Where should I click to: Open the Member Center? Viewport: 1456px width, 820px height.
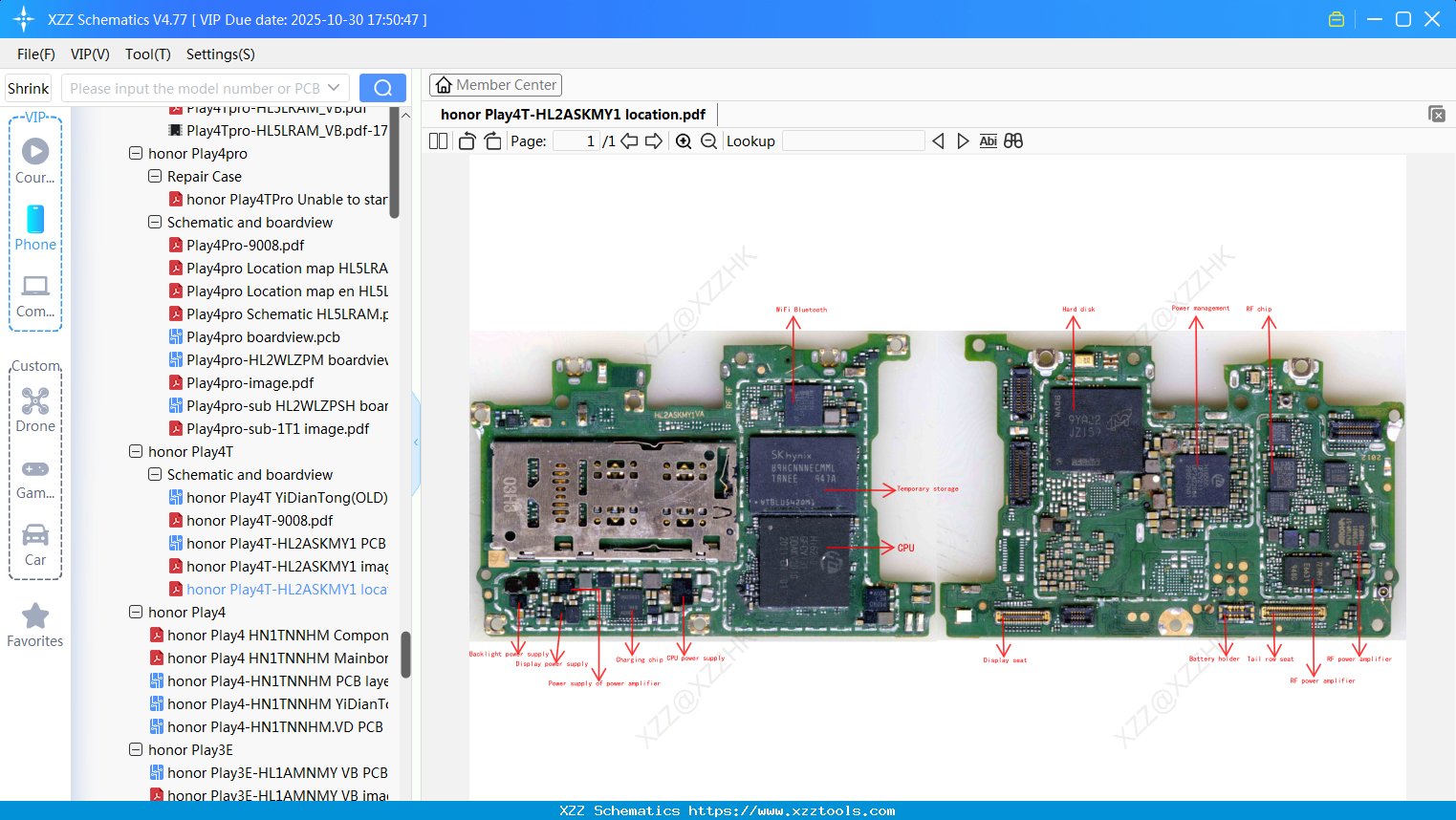click(x=495, y=85)
